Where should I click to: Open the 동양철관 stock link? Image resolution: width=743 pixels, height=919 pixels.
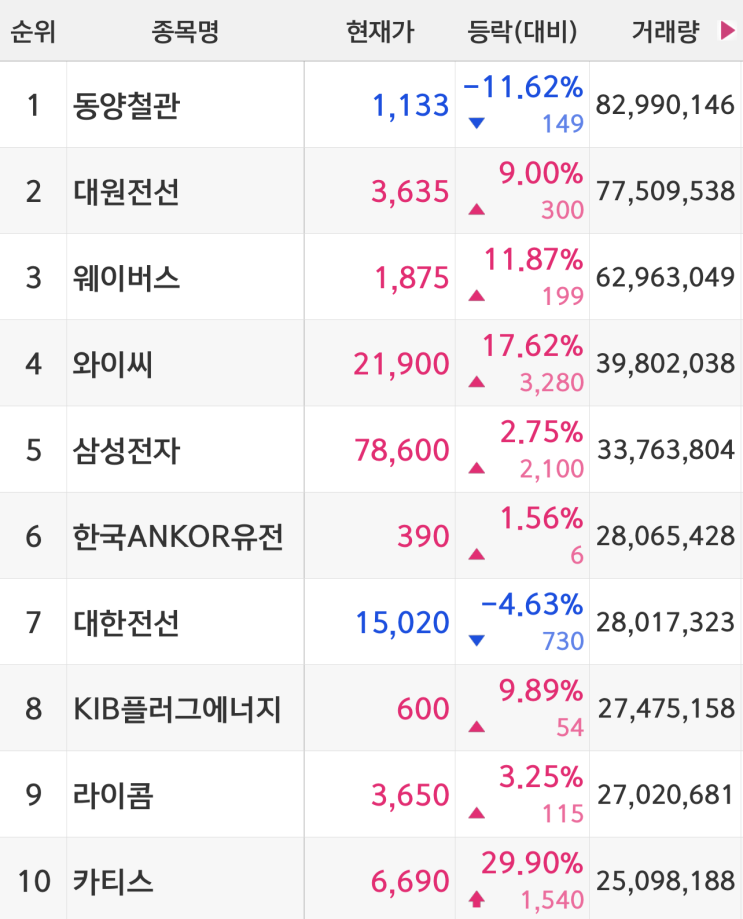126,105
